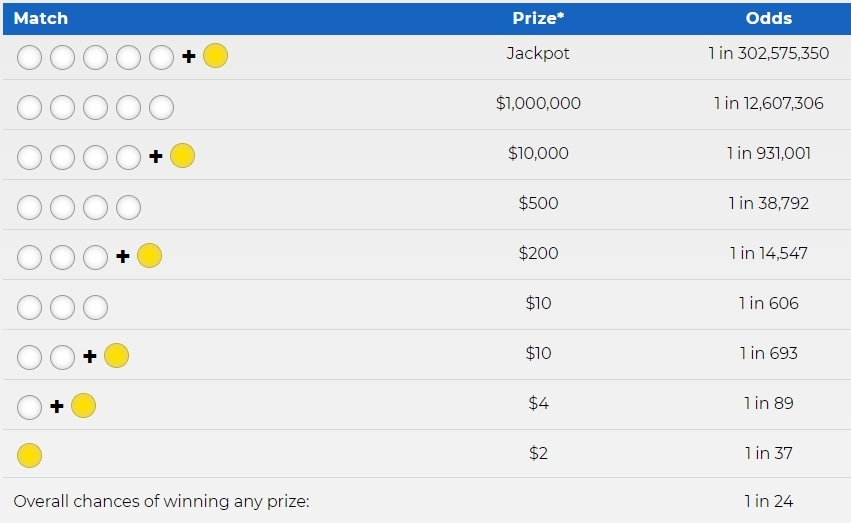851x523 pixels.
Task: Click the odds 1 in 38,792
Action: coord(769,203)
